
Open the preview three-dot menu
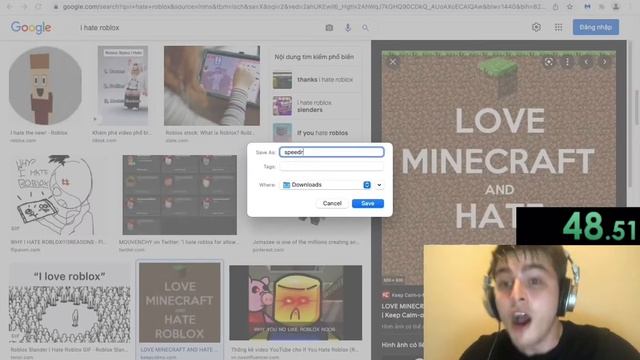(567, 62)
